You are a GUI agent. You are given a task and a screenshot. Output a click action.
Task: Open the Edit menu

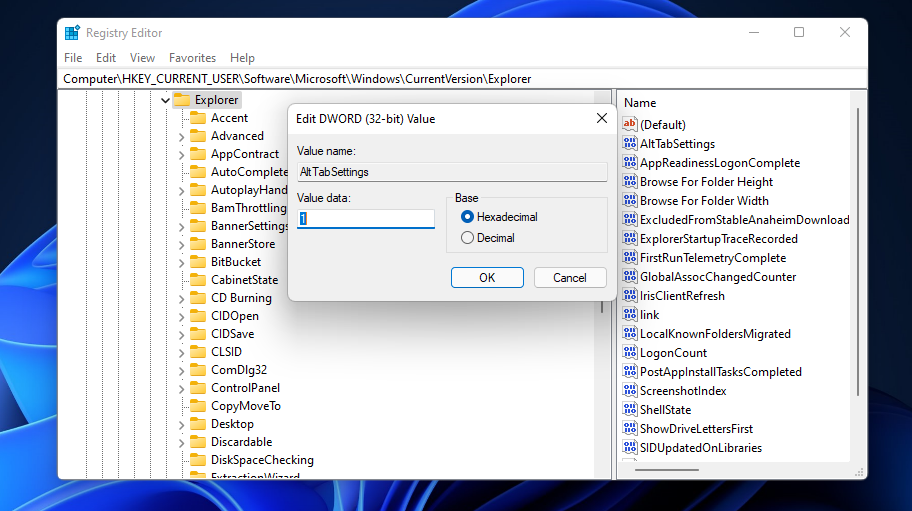coord(106,58)
